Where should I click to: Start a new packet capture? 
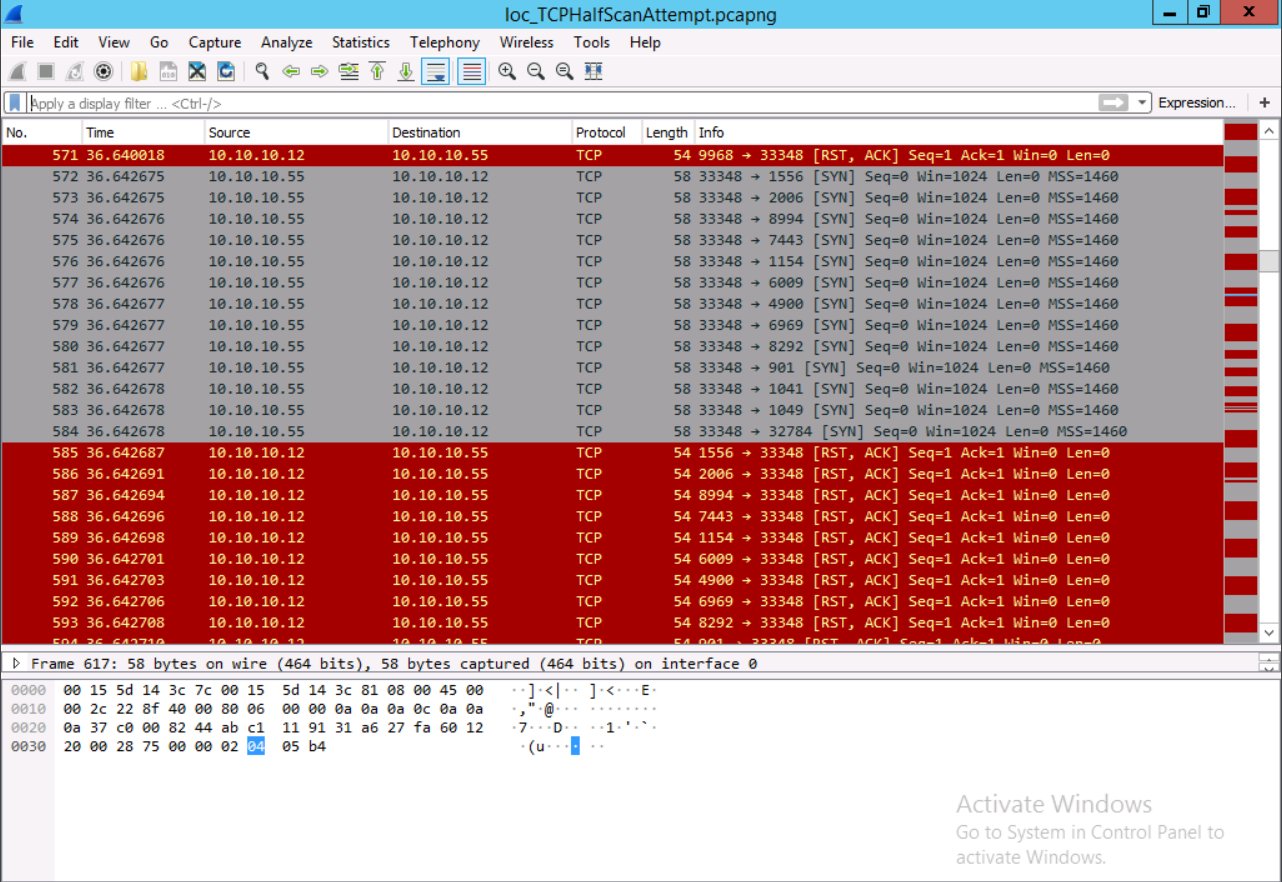[x=17, y=71]
